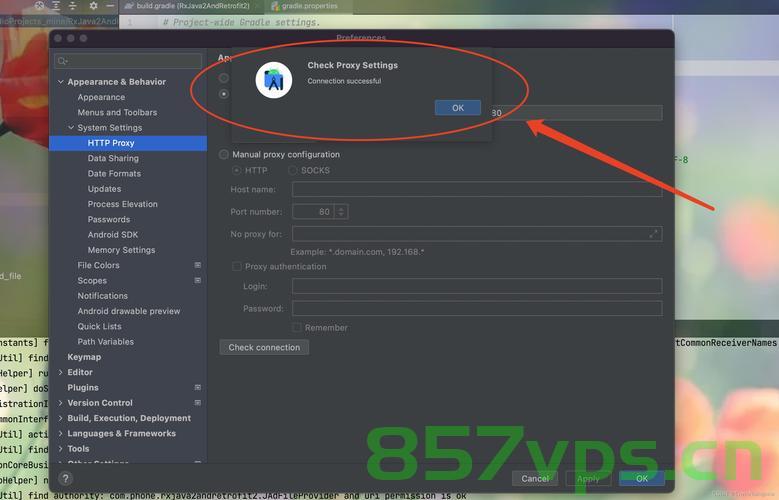Open Plugins settings
Image resolution: width=779 pixels, height=500 pixels.
(x=83, y=388)
